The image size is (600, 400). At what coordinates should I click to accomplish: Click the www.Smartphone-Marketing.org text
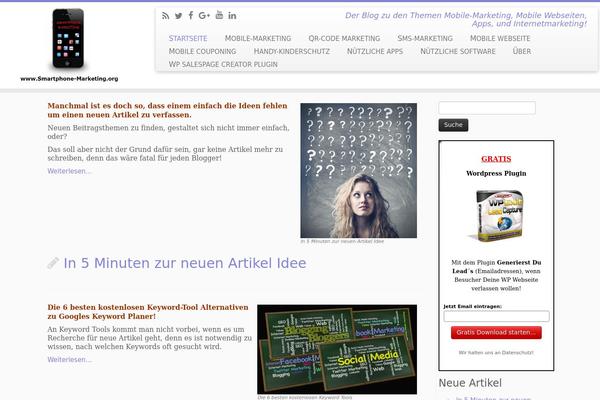tap(69, 79)
